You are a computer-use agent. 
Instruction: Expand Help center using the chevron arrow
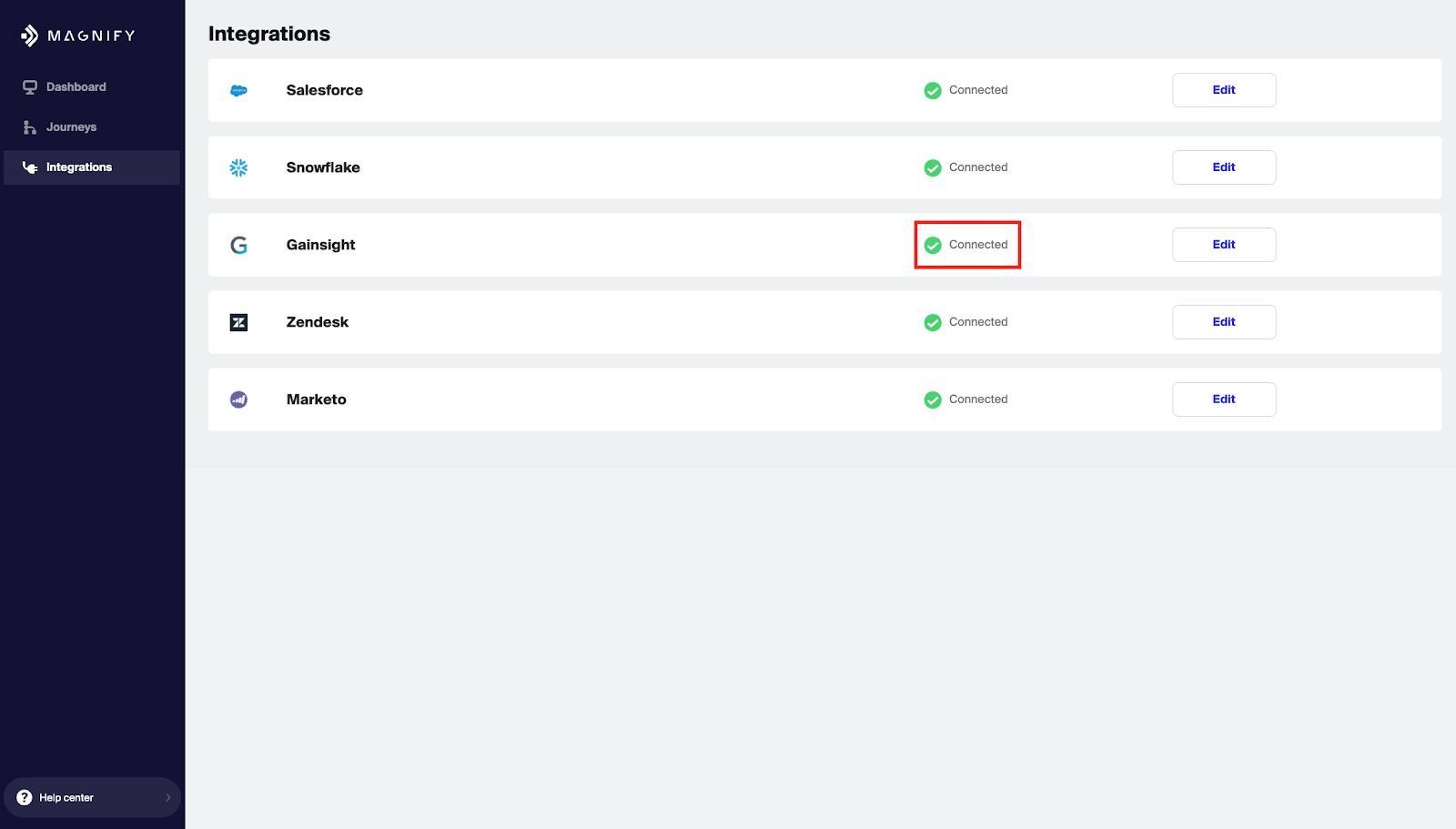pyautogui.click(x=167, y=797)
